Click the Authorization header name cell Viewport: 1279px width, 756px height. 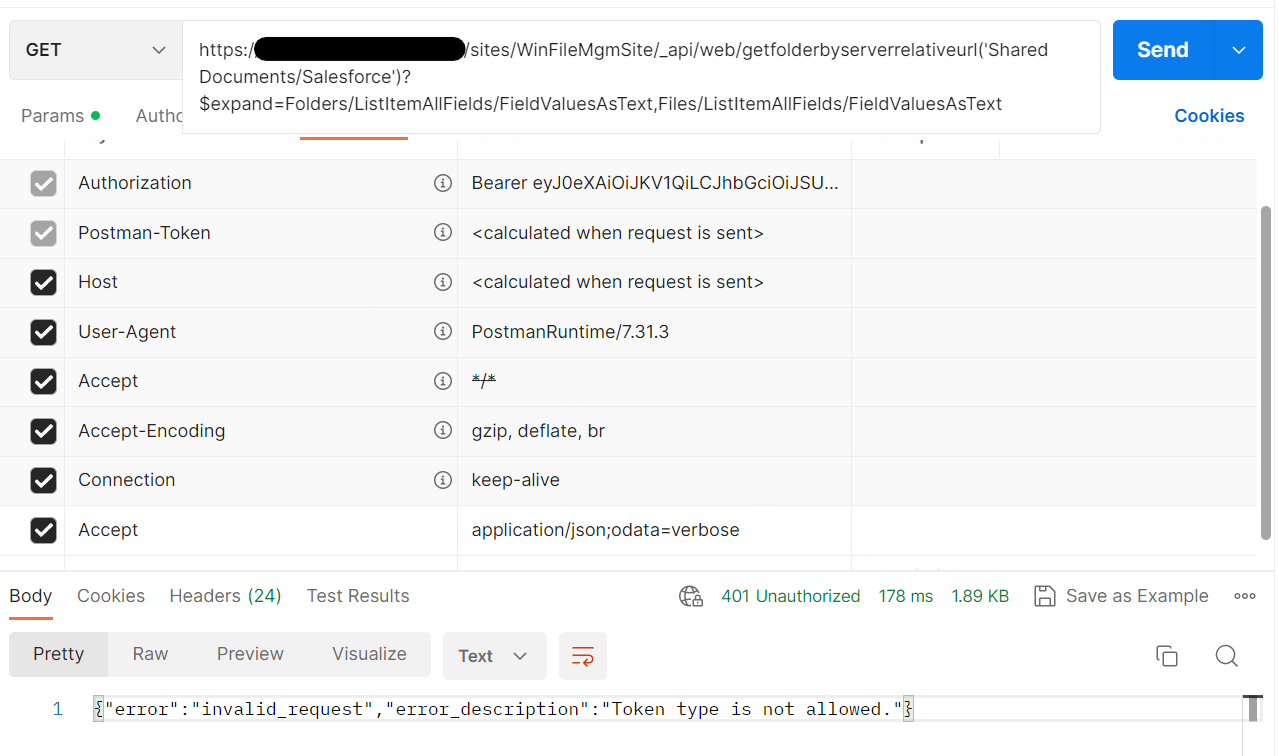point(261,183)
